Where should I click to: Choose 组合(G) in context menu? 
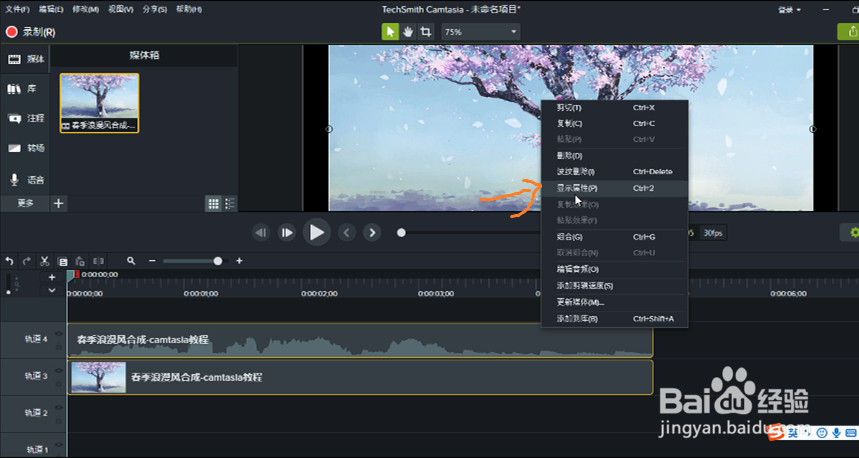[614, 237]
